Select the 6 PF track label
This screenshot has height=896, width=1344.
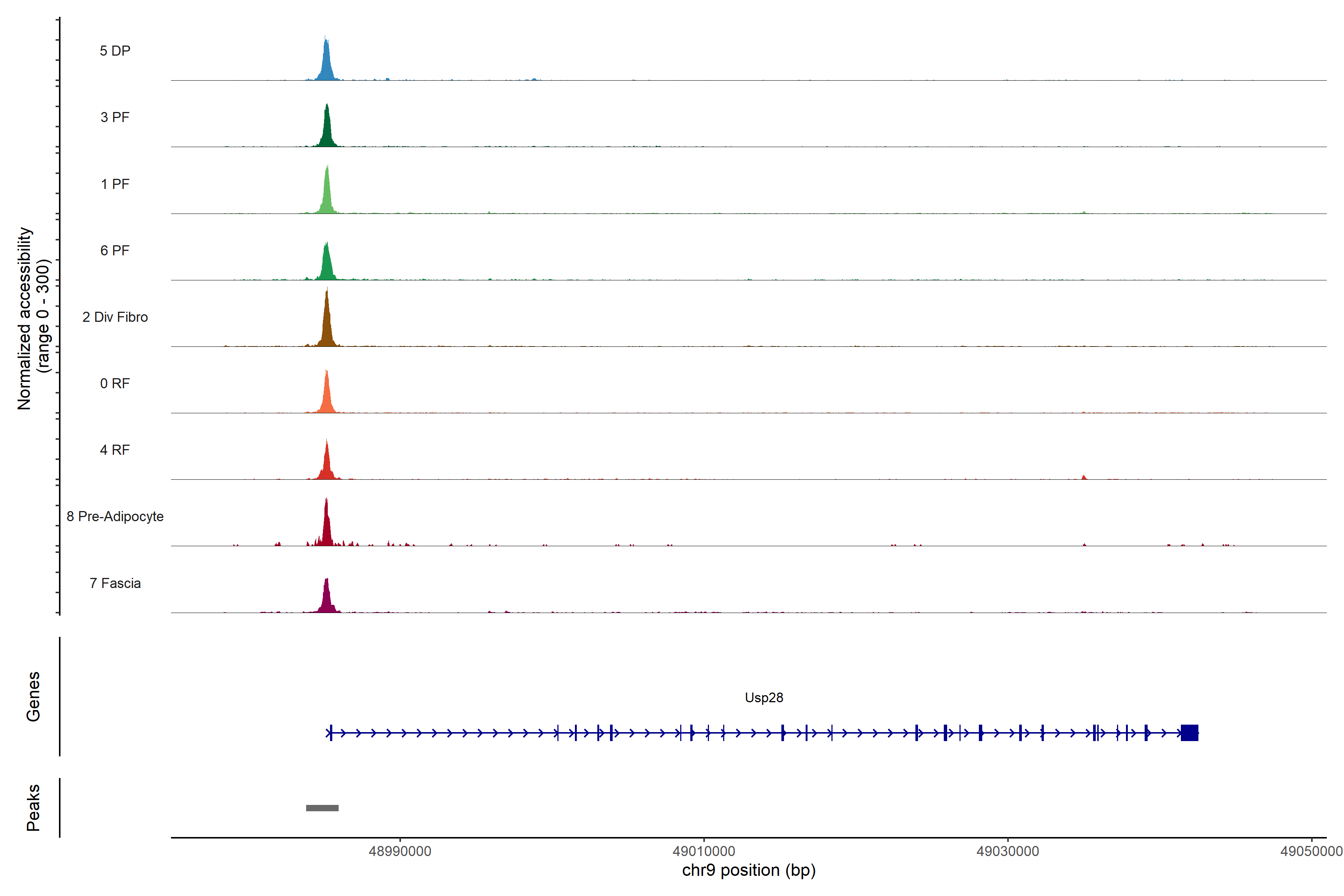point(115,250)
